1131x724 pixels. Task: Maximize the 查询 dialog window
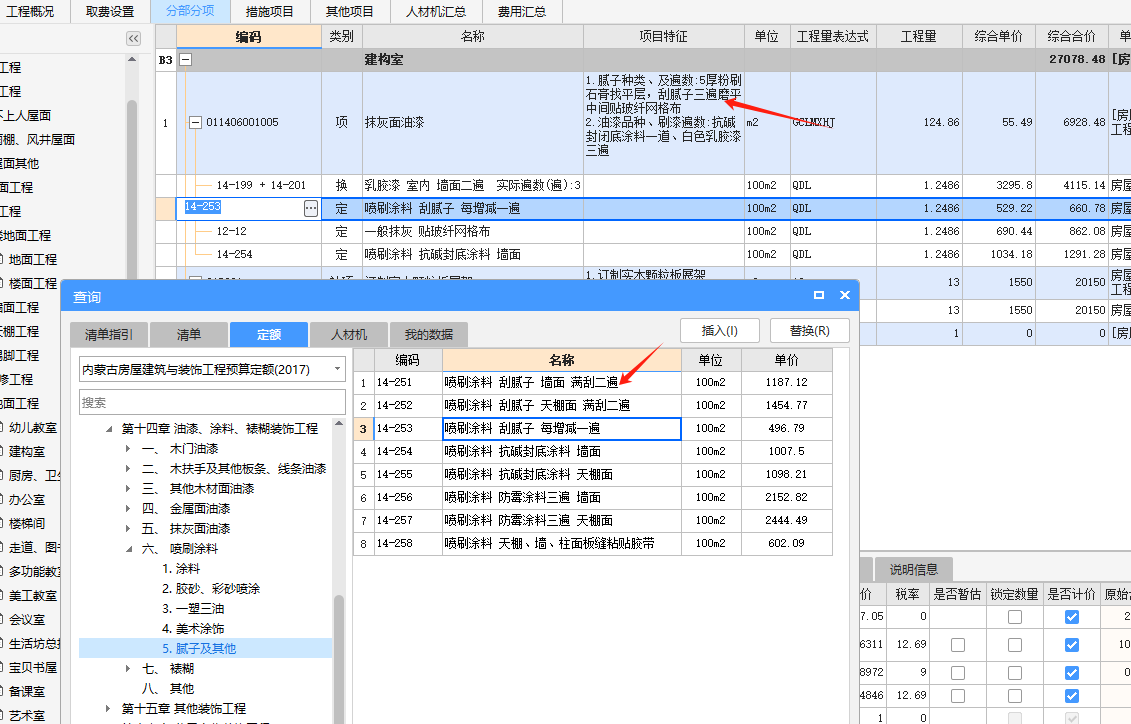tap(819, 295)
